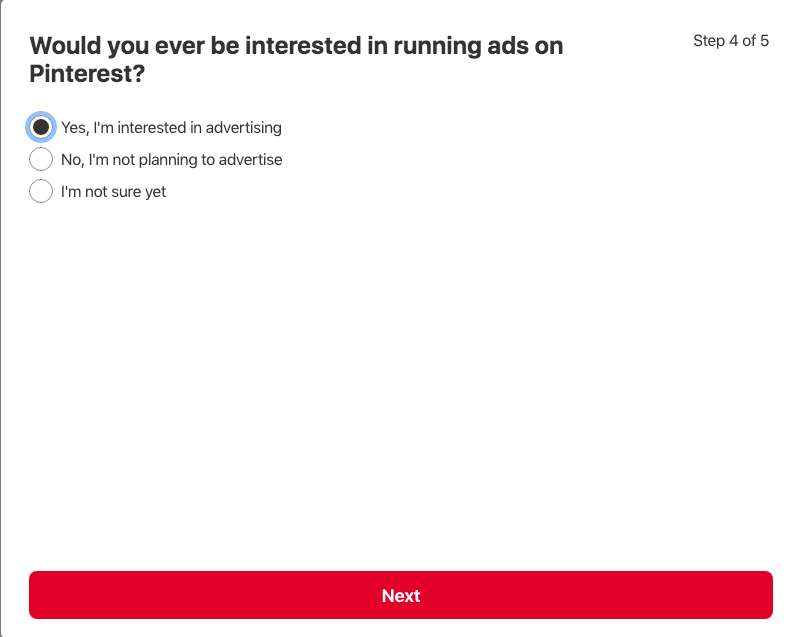The image size is (798, 637).
Task: Click the word 'Next' on the red button
Action: pyautogui.click(x=401, y=595)
